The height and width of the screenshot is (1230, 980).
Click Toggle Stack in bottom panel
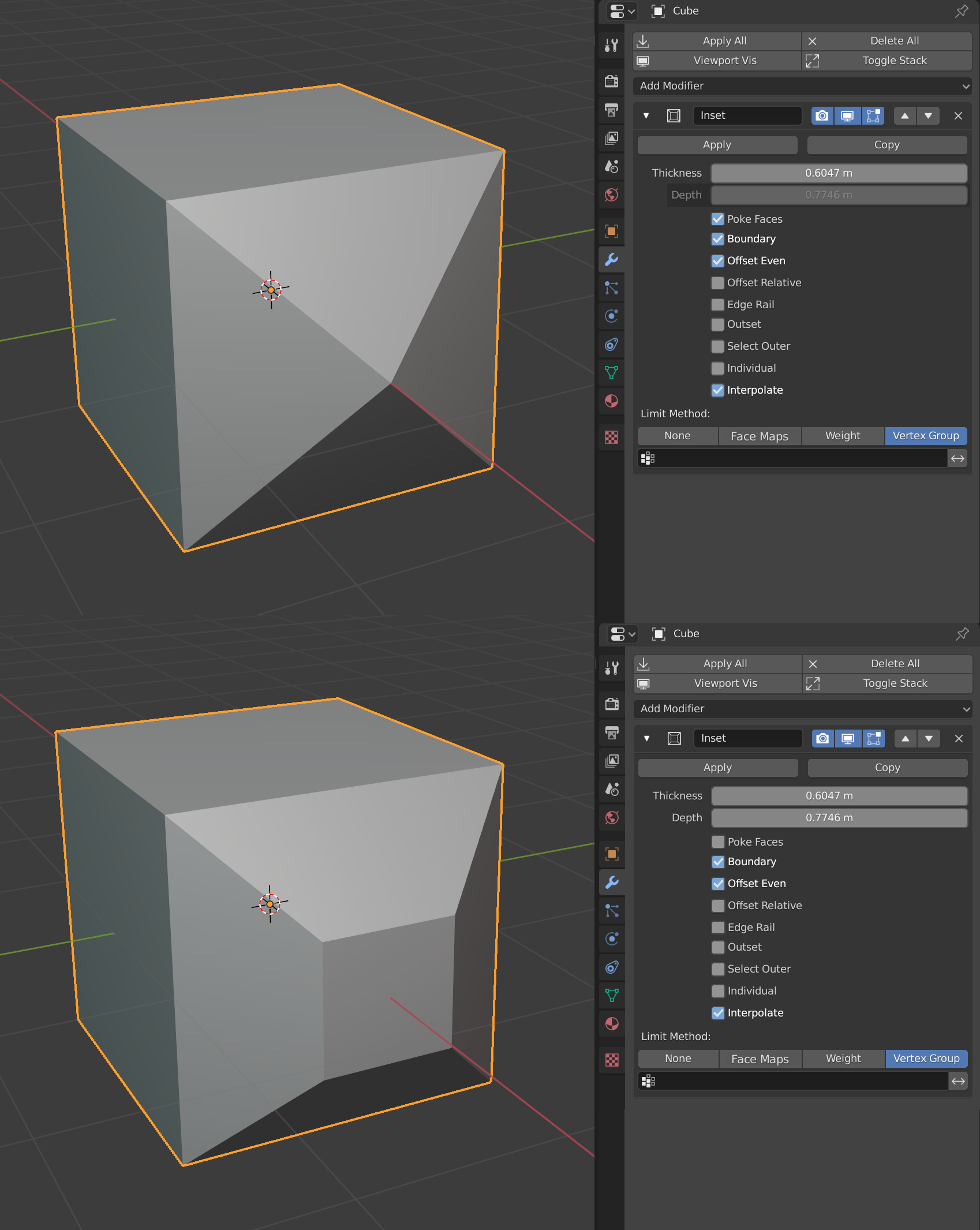coord(888,683)
